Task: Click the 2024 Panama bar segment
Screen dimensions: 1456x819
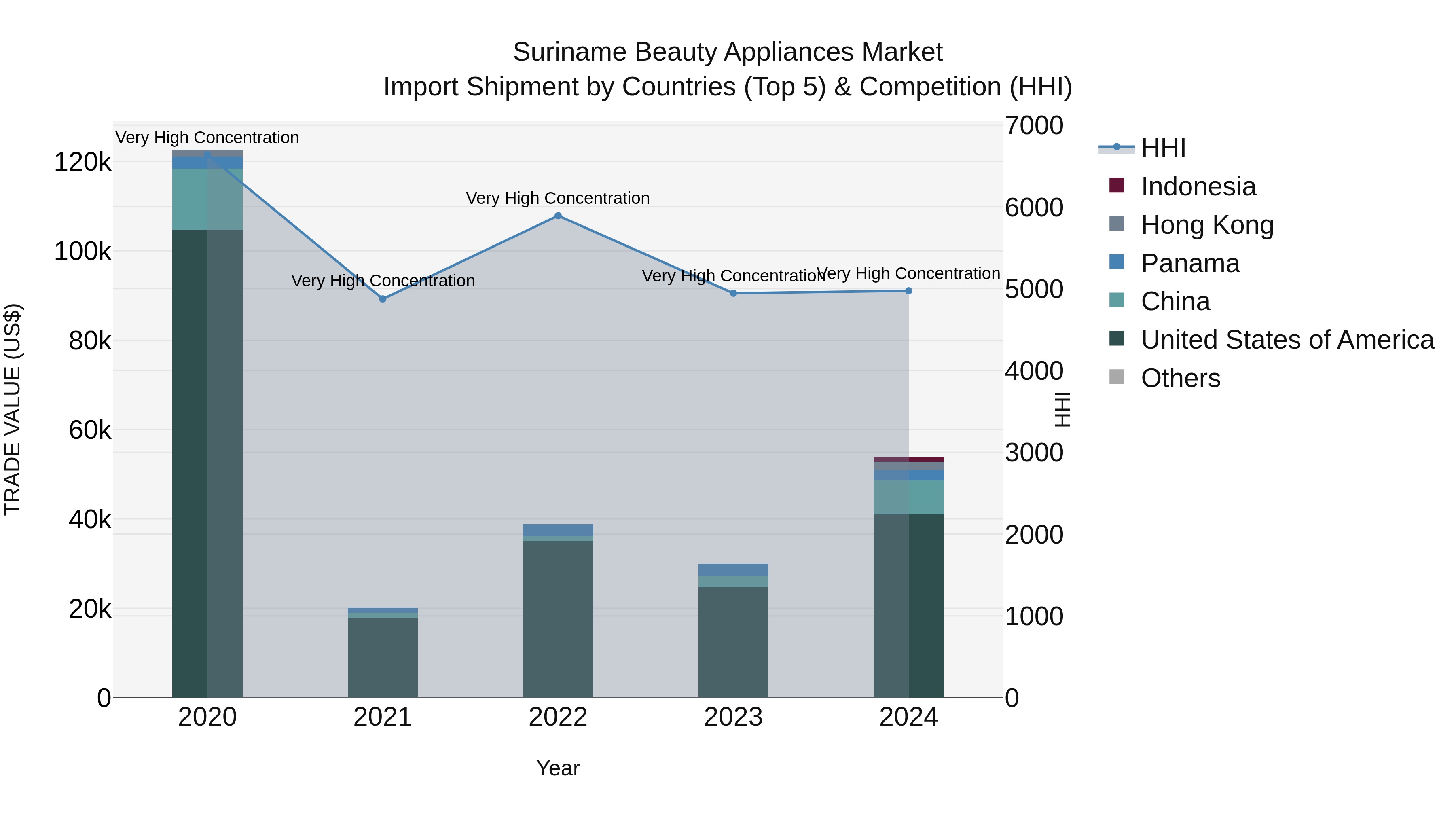Action: (x=908, y=475)
